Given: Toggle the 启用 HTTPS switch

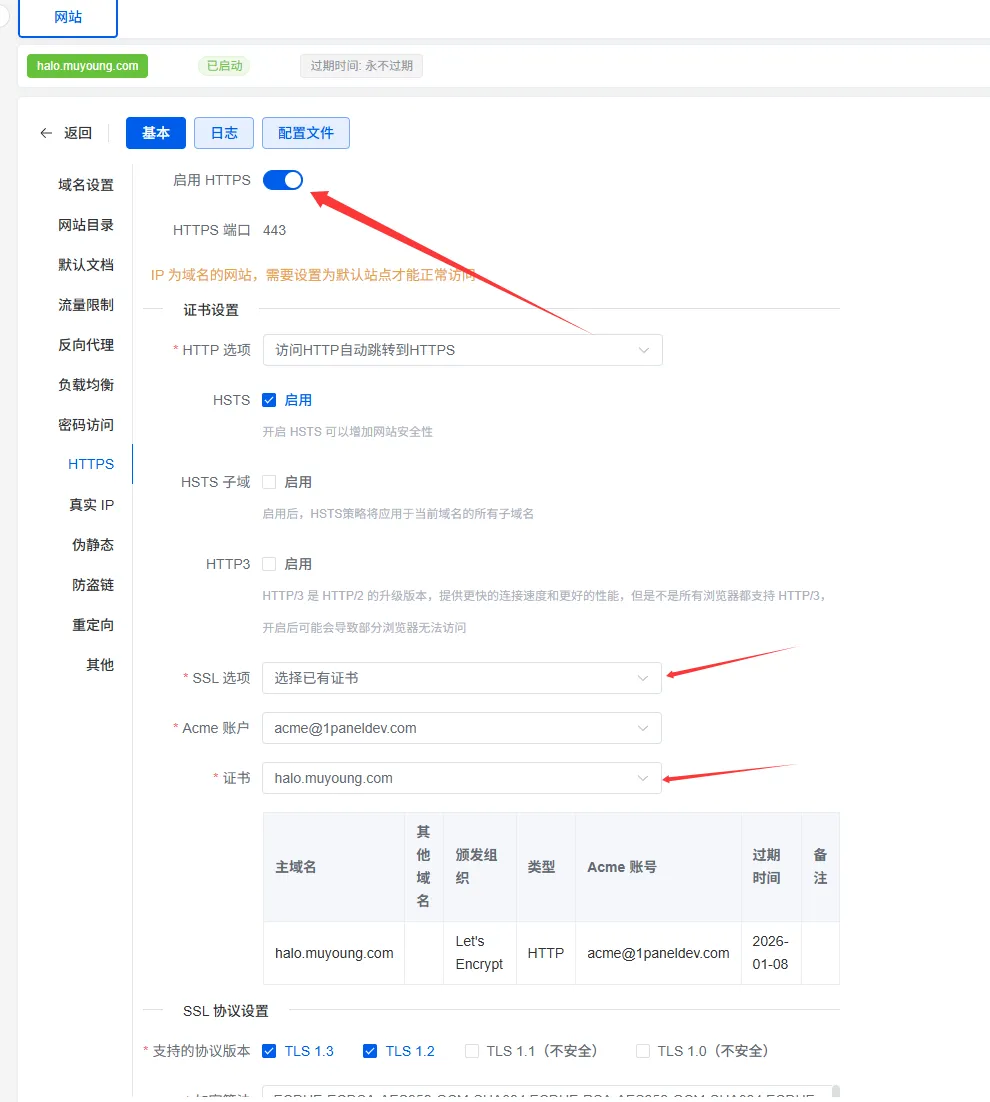Looking at the screenshot, I should pos(282,181).
